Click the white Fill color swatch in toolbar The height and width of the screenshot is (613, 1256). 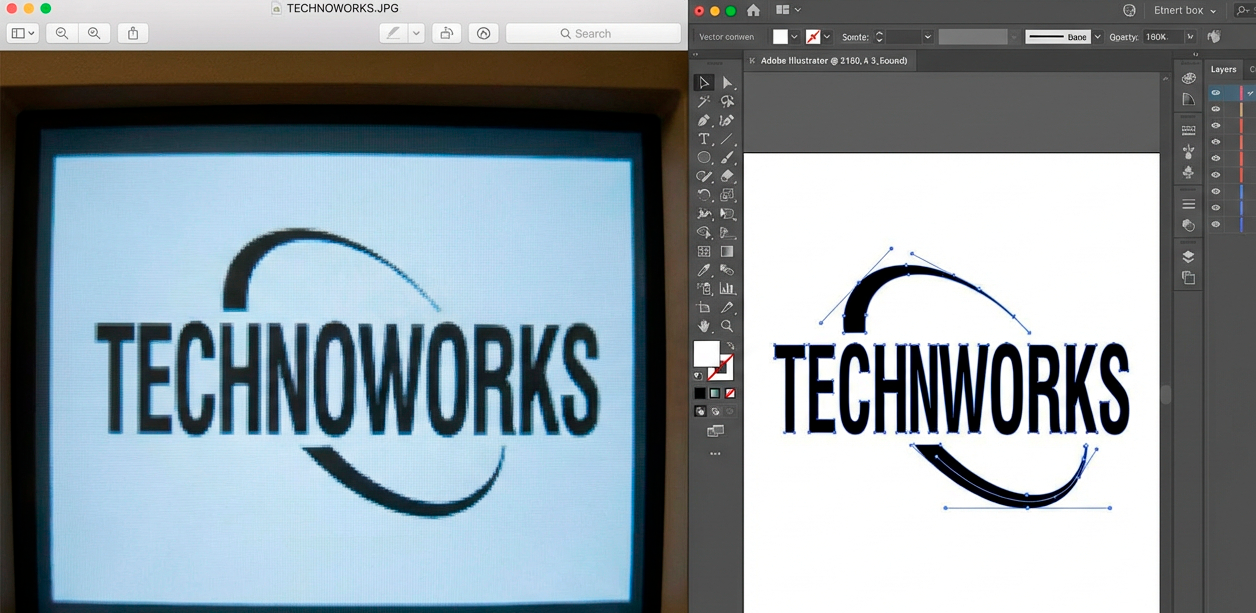click(x=705, y=353)
